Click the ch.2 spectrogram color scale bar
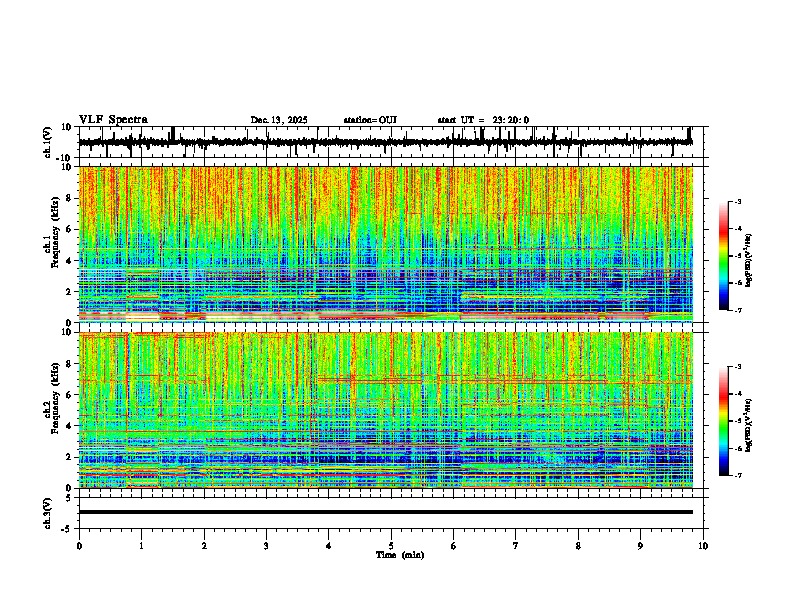This screenshot has width=792, height=612. (x=724, y=421)
